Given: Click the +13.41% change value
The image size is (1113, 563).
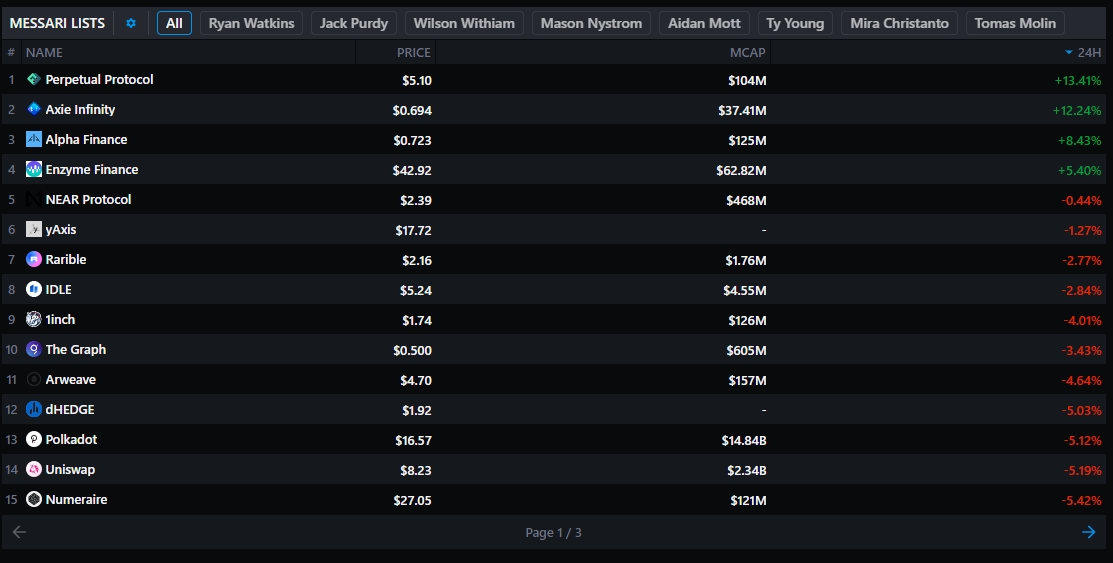Looking at the screenshot, I should click(1078, 80).
